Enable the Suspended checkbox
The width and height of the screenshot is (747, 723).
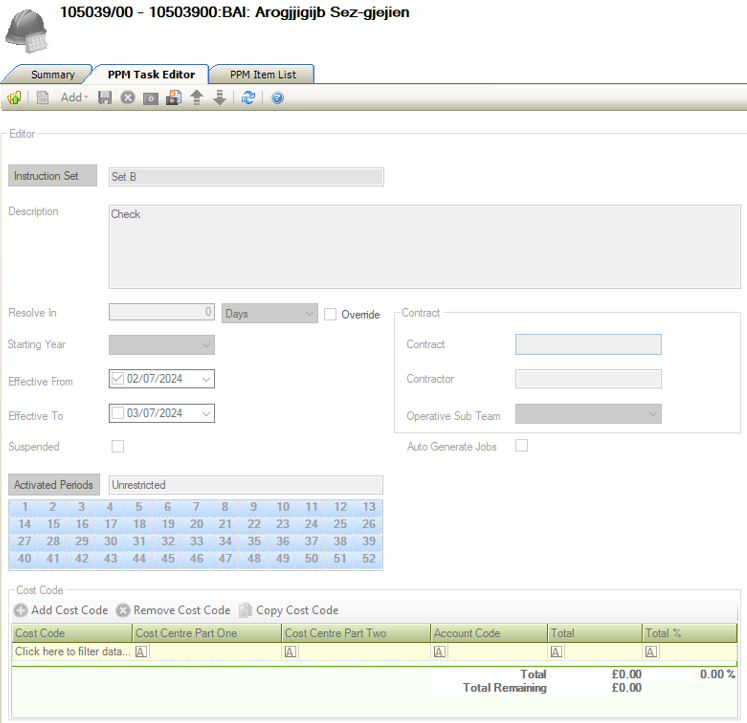[x=118, y=446]
